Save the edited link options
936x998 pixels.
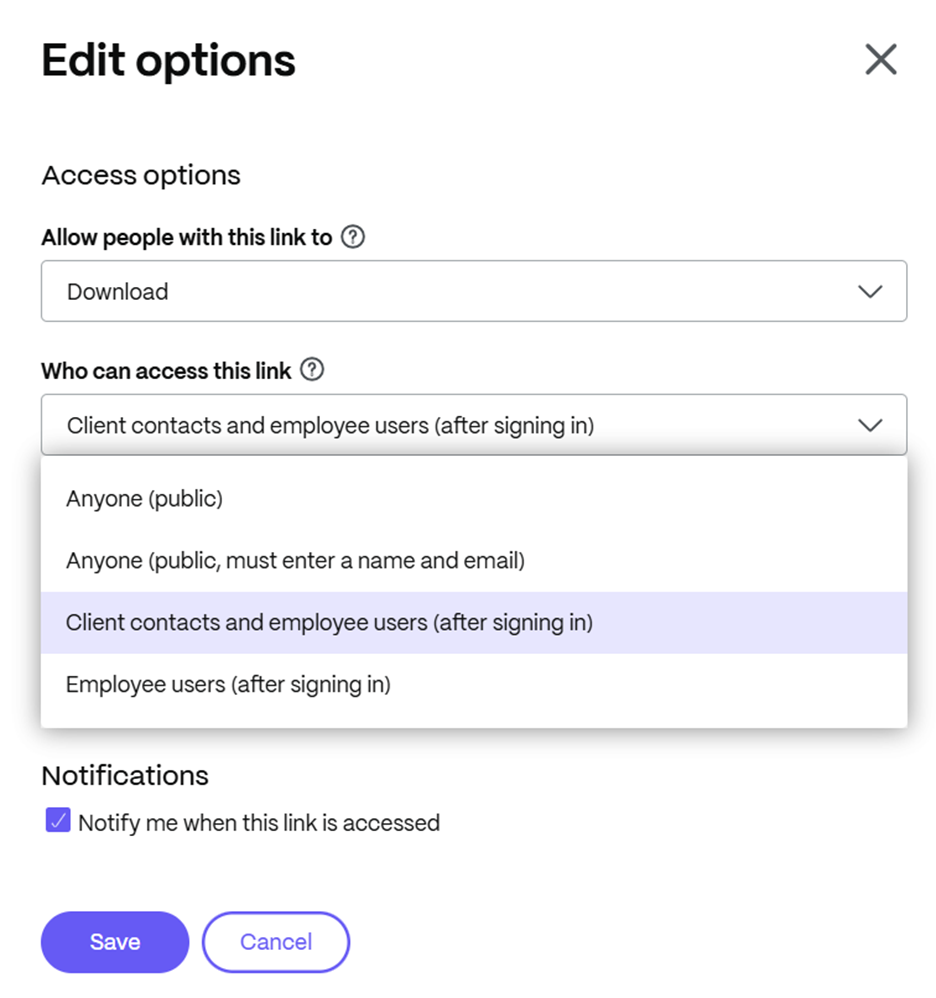[114, 941]
